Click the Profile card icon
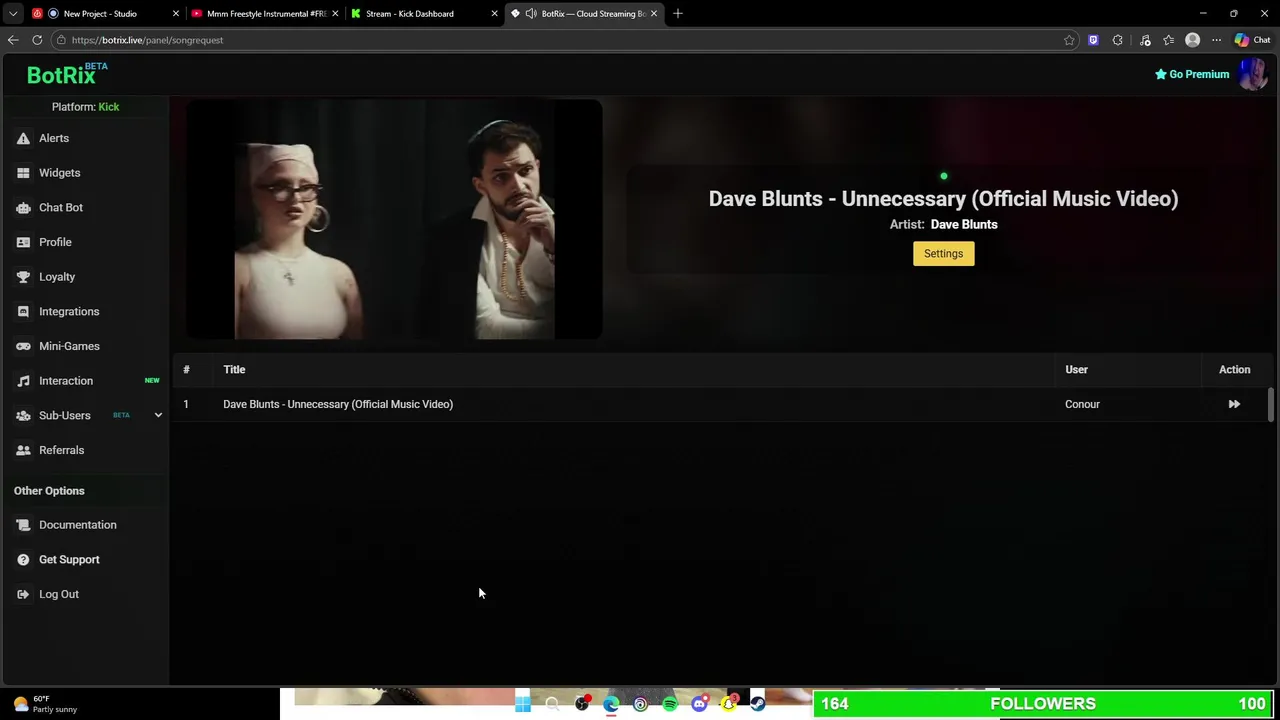Viewport: 1280px width, 720px height. coord(23,242)
